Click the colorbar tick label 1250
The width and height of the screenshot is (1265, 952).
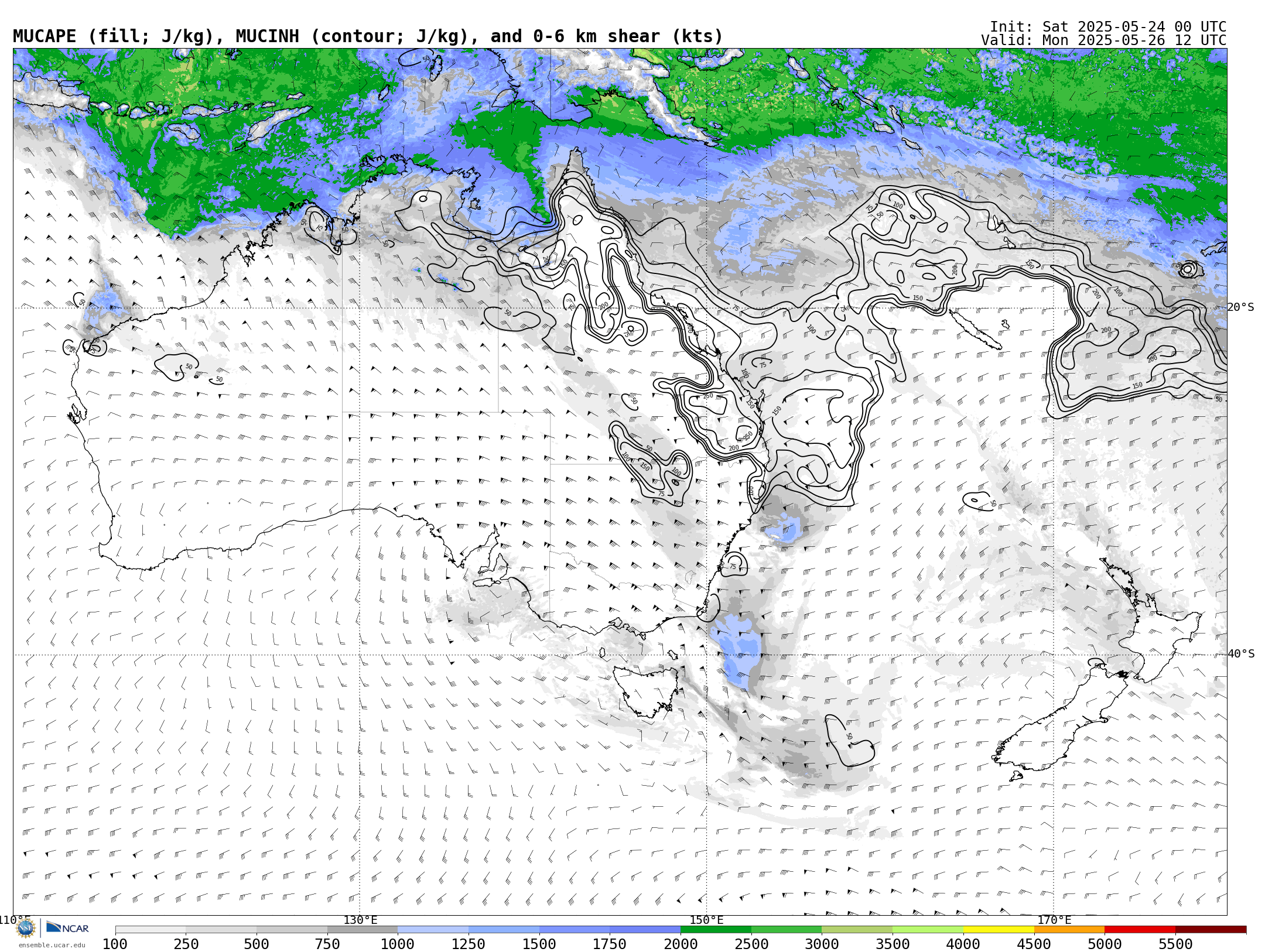pos(469,944)
